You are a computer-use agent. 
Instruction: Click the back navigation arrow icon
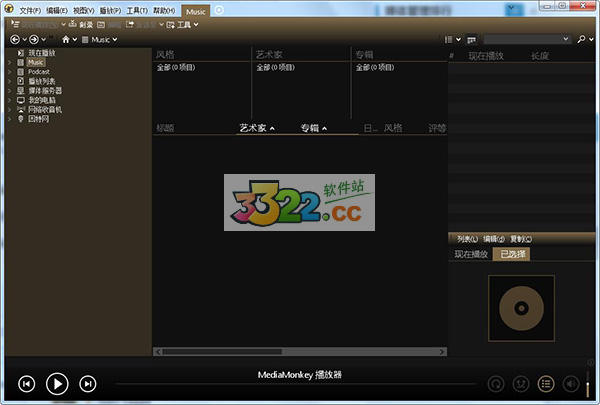tap(15, 39)
